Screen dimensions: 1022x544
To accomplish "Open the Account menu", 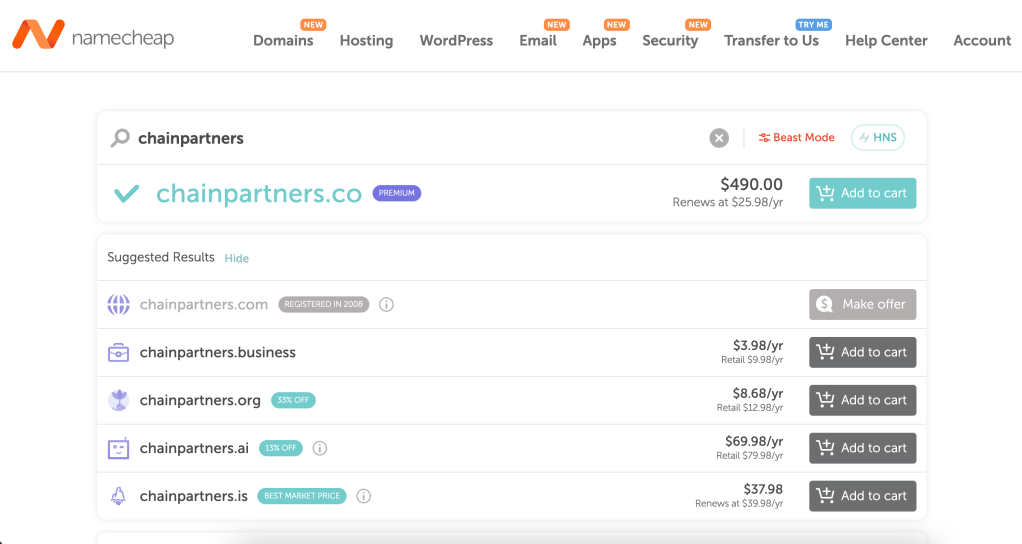I will (x=982, y=41).
